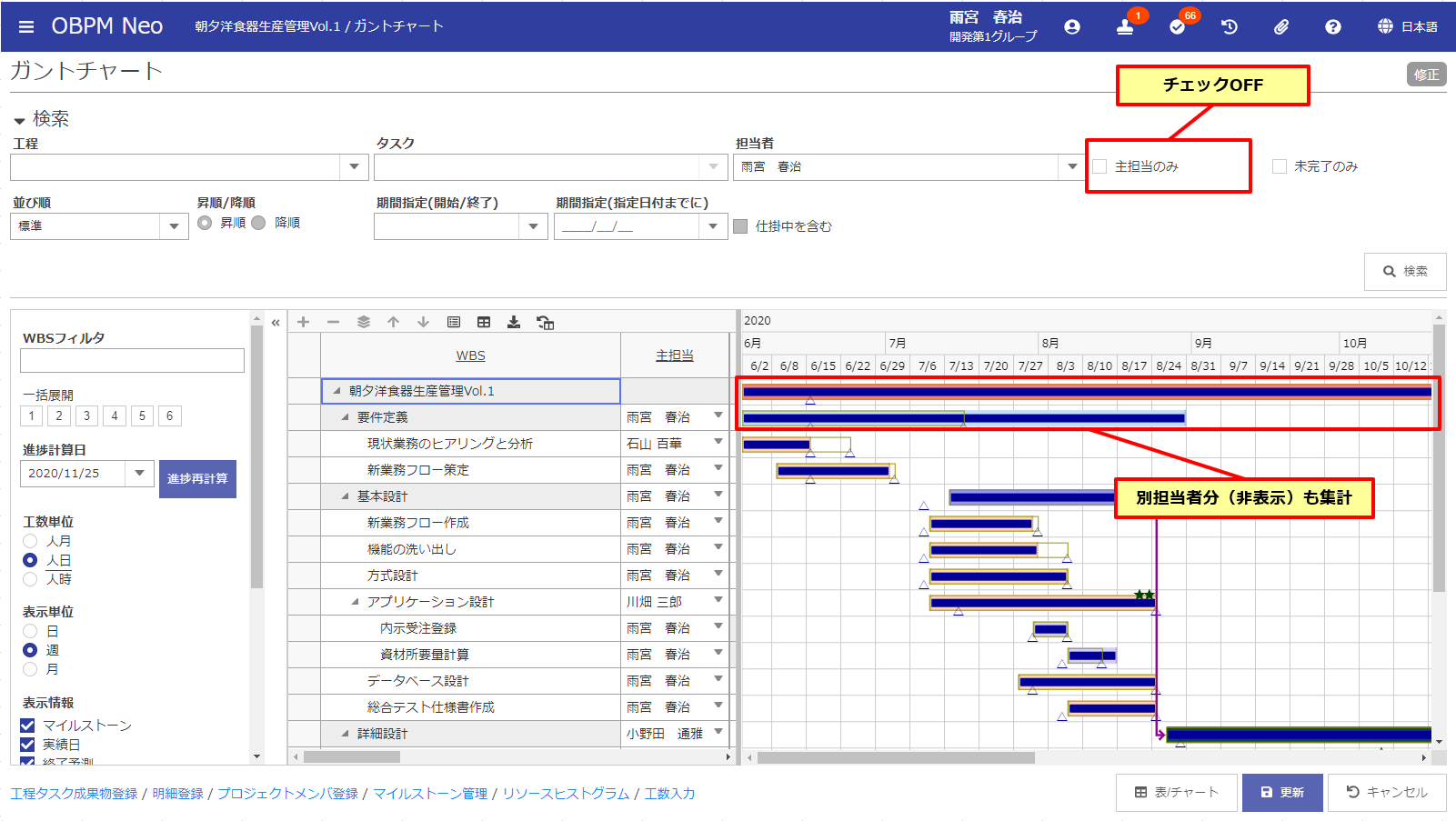Collapse the left panel with double chevron
Image resolution: width=1456 pixels, height=821 pixels.
pyautogui.click(x=276, y=322)
